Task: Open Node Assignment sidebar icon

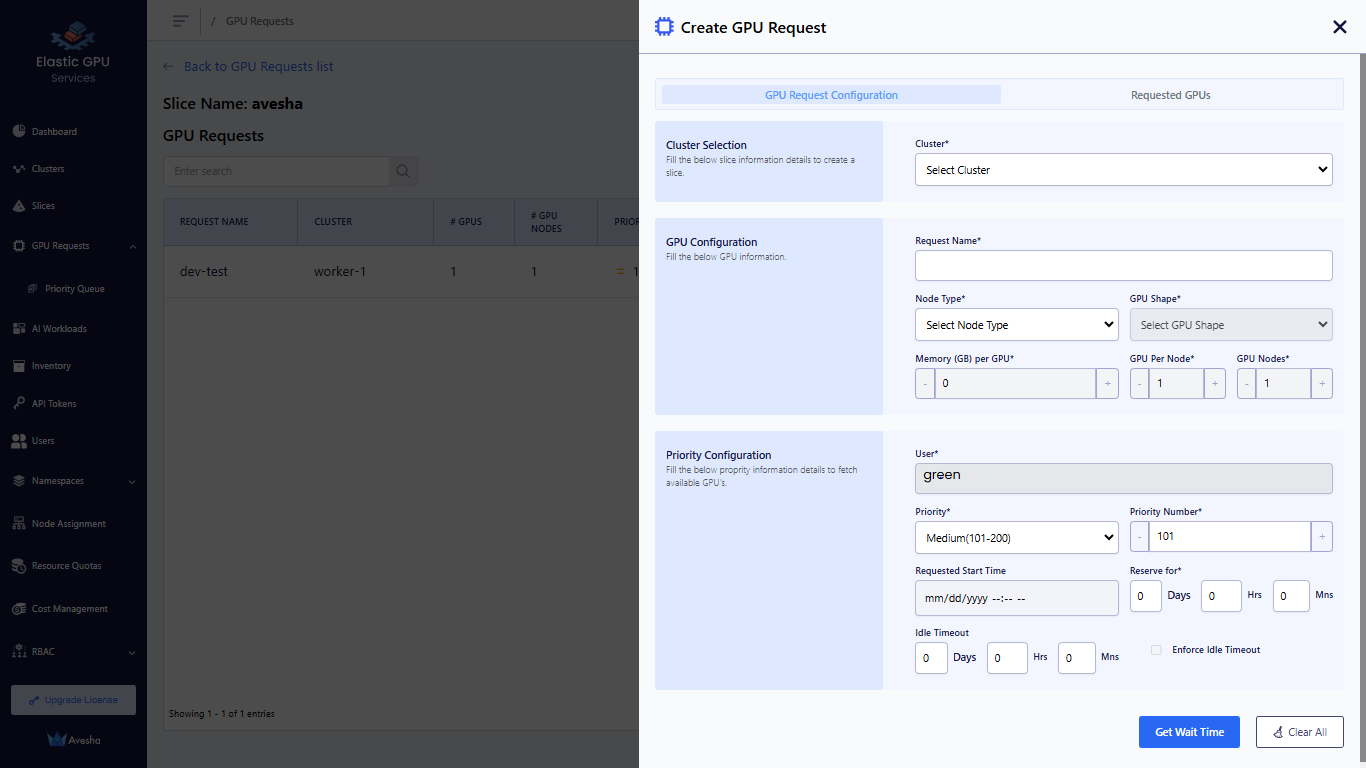Action: (x=19, y=524)
